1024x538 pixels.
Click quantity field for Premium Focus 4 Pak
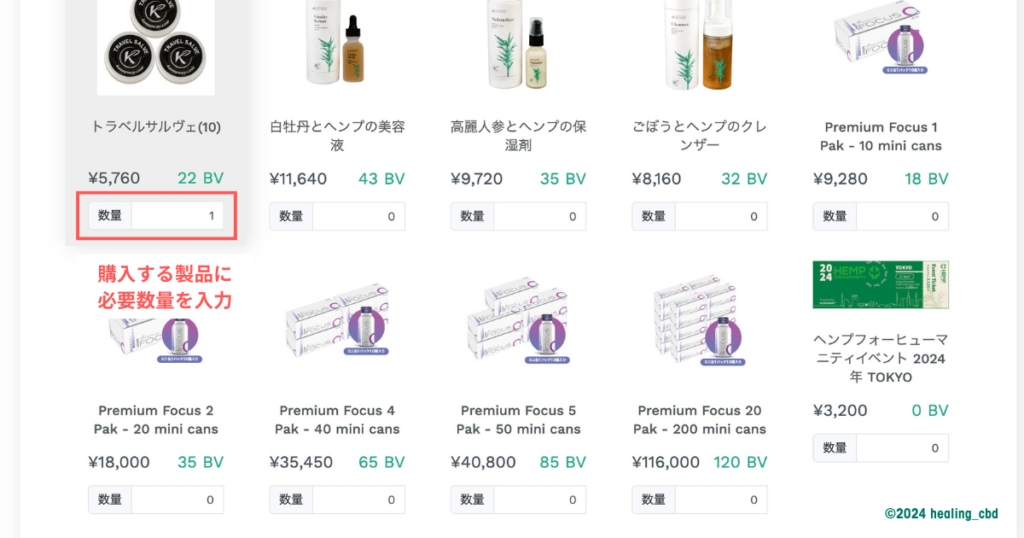coord(358,500)
